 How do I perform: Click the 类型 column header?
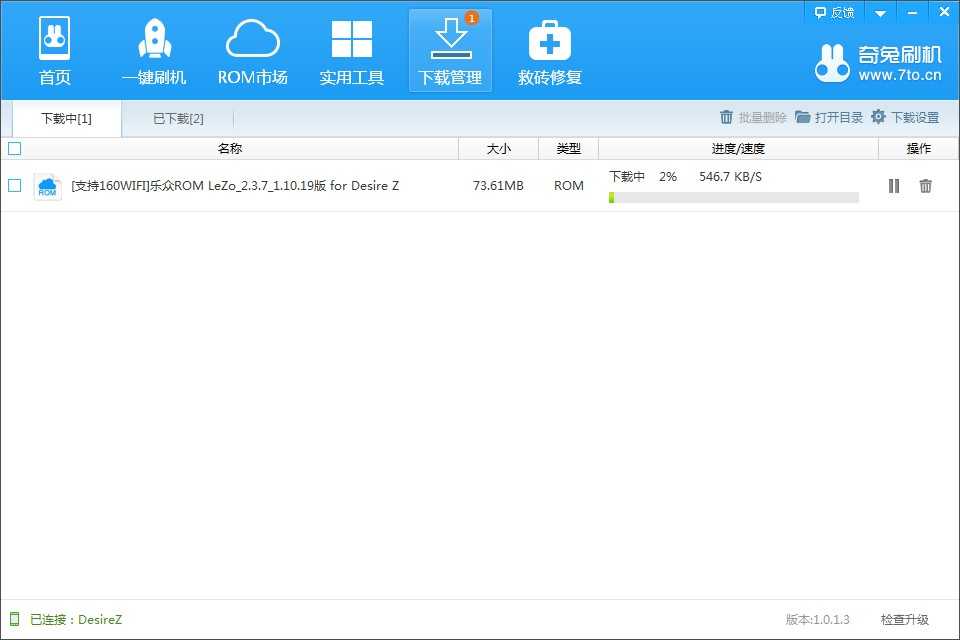coord(568,148)
